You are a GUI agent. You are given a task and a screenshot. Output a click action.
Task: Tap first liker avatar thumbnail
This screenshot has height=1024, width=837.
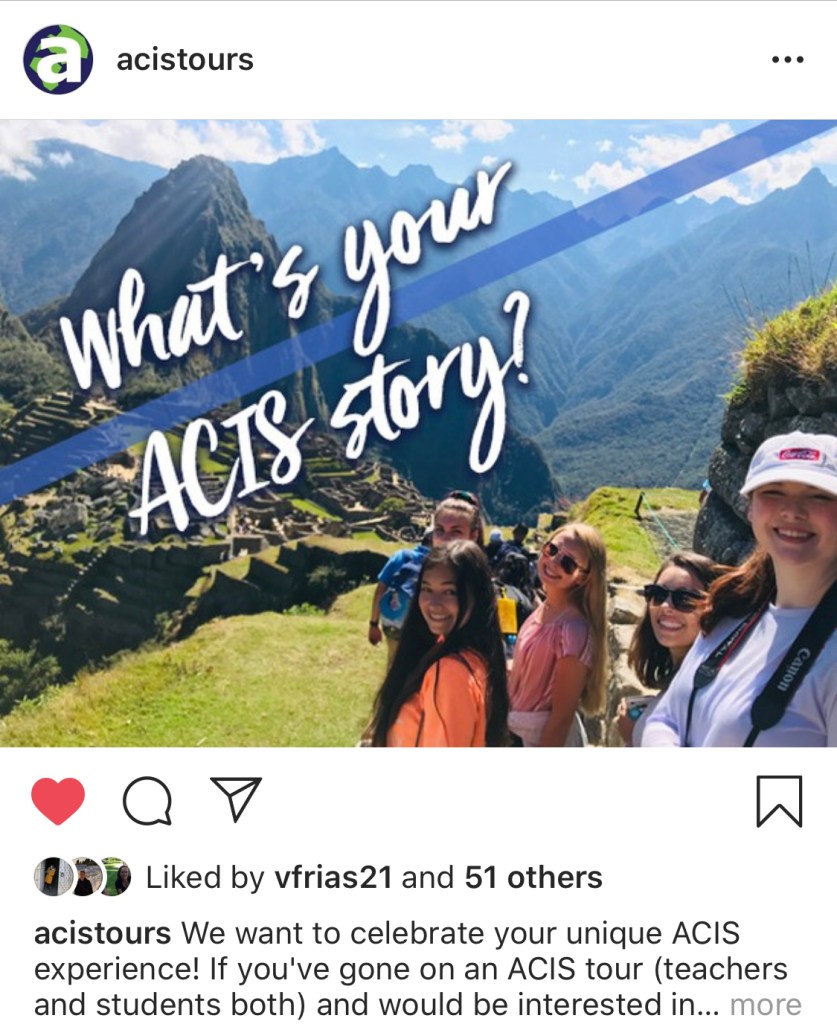click(52, 876)
